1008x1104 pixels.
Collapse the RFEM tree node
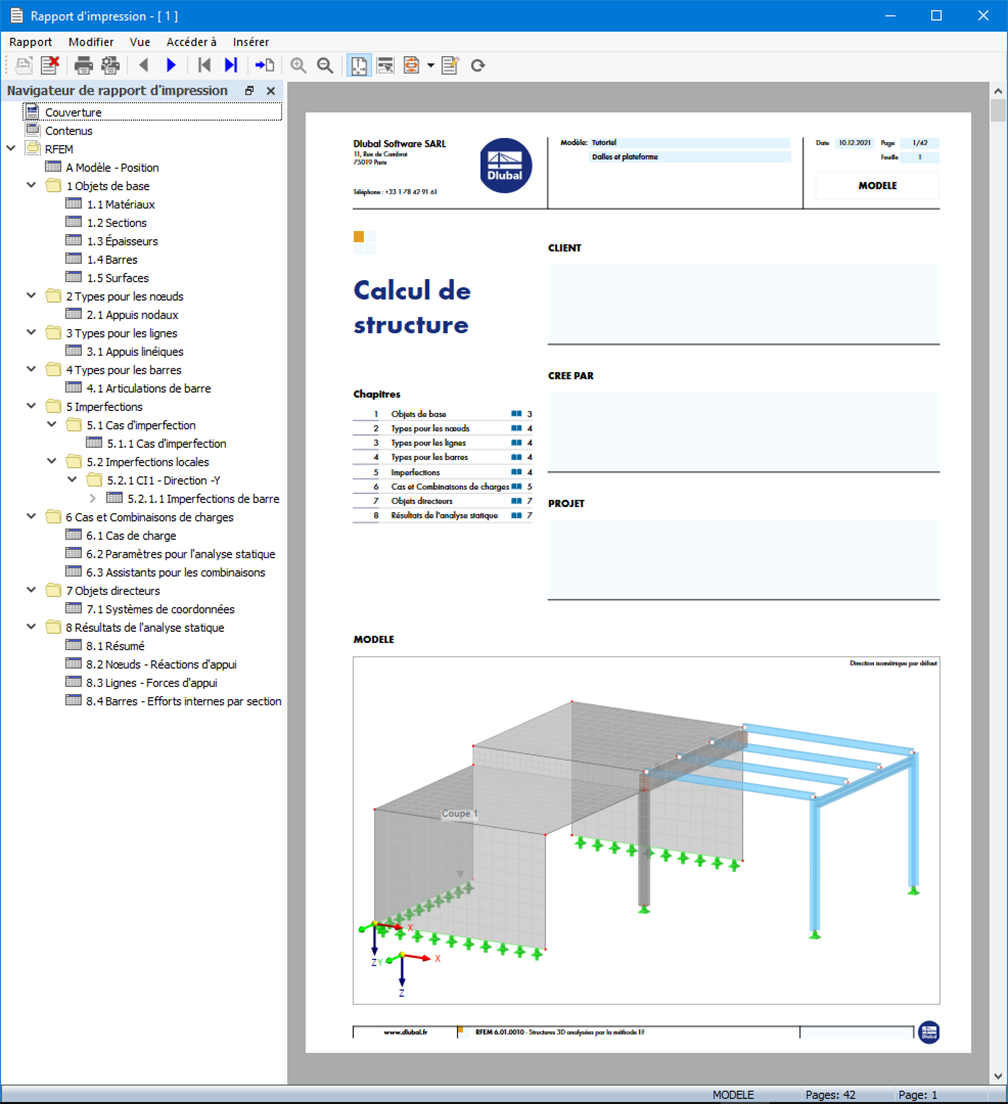(x=11, y=149)
